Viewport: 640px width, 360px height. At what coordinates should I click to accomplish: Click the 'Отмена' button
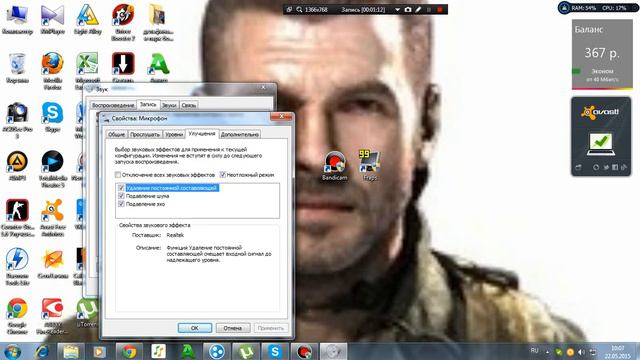[x=233, y=328]
